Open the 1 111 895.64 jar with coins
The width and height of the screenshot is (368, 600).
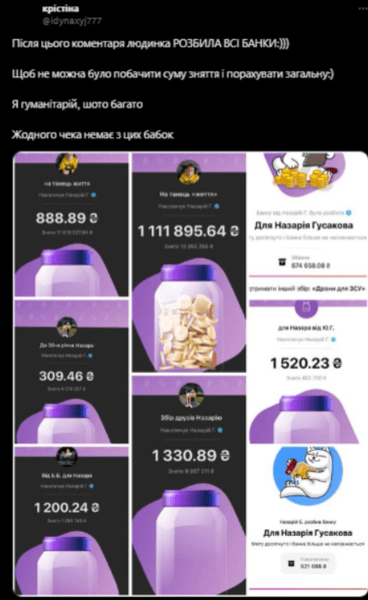click(x=189, y=262)
